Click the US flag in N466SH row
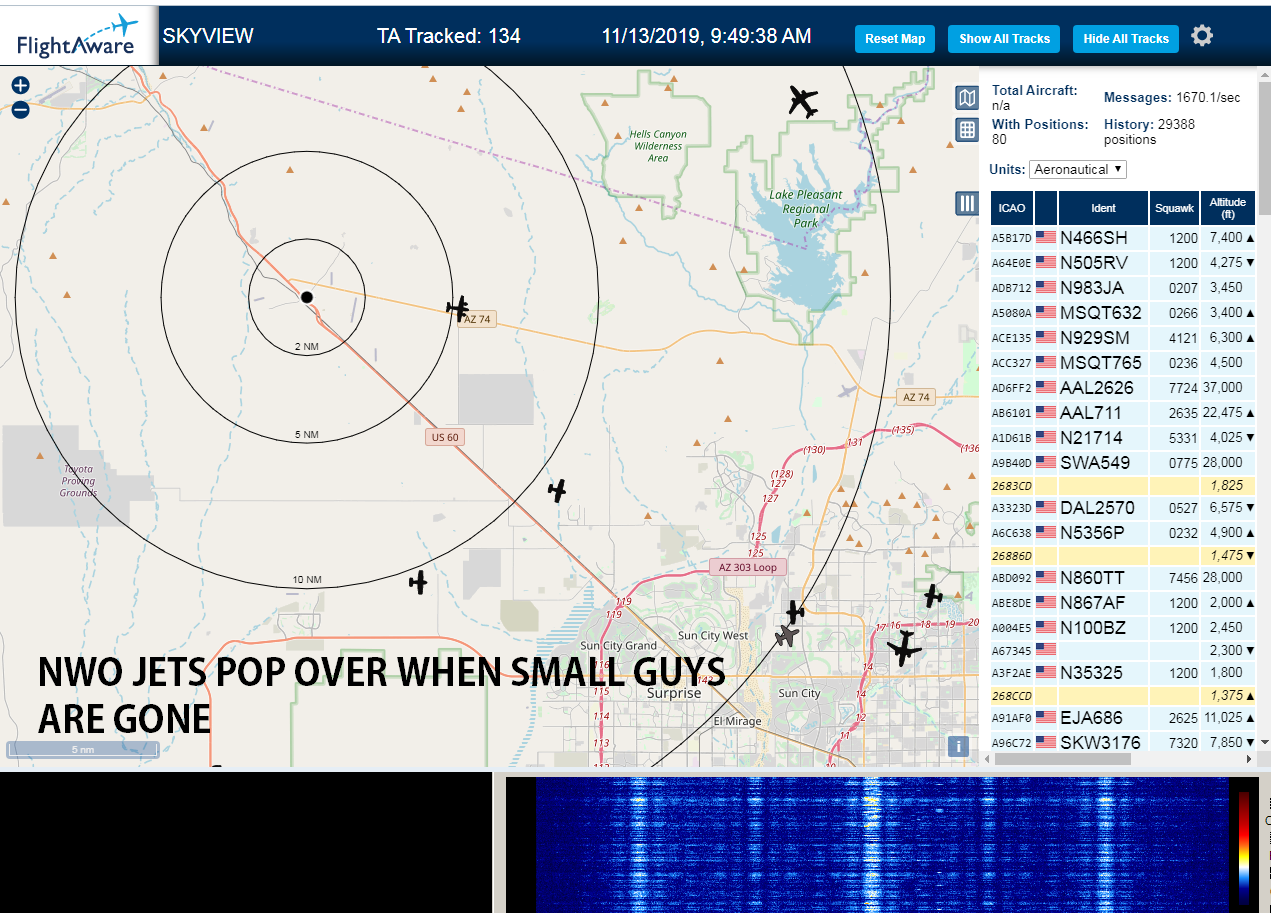Image resolution: width=1271 pixels, height=913 pixels. 1046,238
